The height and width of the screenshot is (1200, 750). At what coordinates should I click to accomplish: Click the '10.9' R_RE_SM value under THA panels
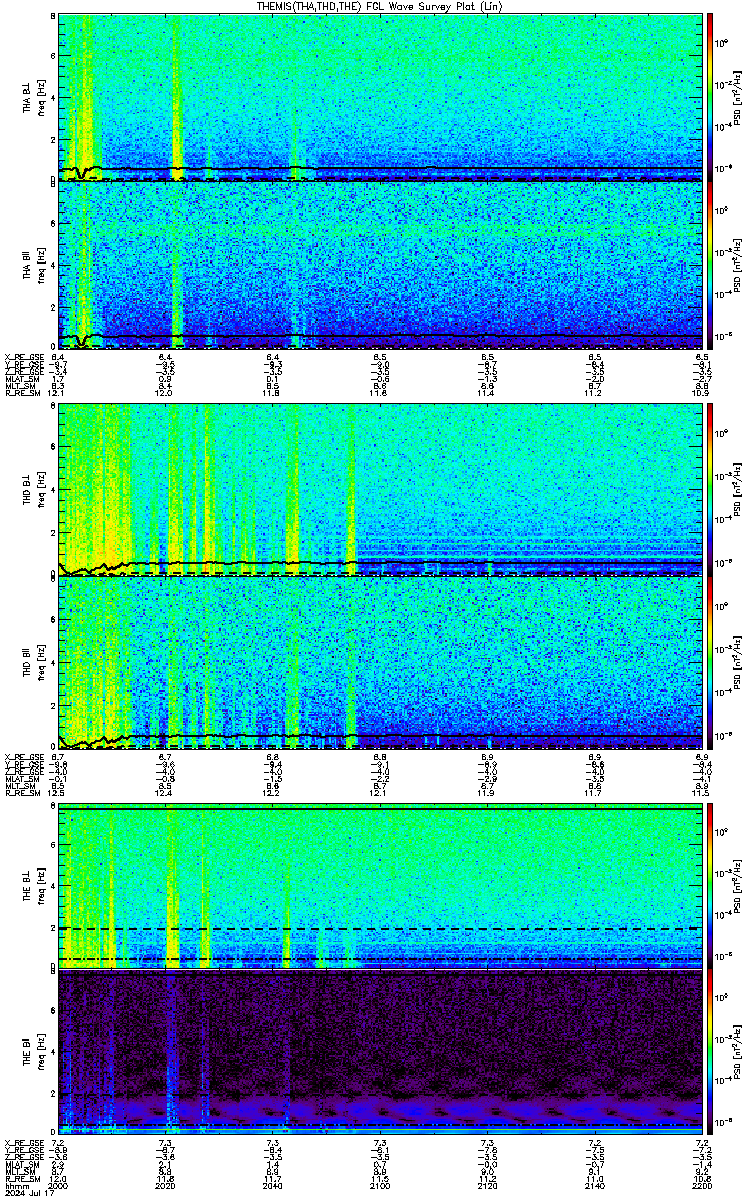pos(701,393)
